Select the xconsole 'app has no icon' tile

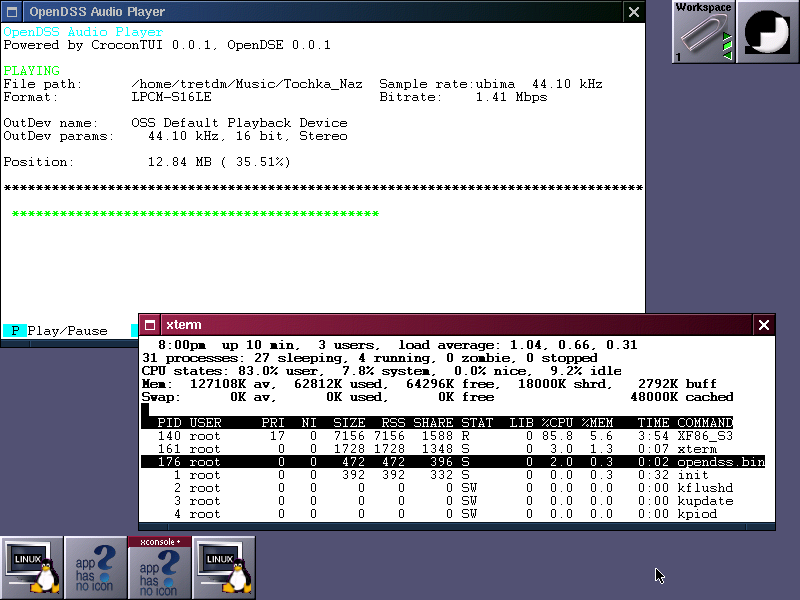(159, 567)
